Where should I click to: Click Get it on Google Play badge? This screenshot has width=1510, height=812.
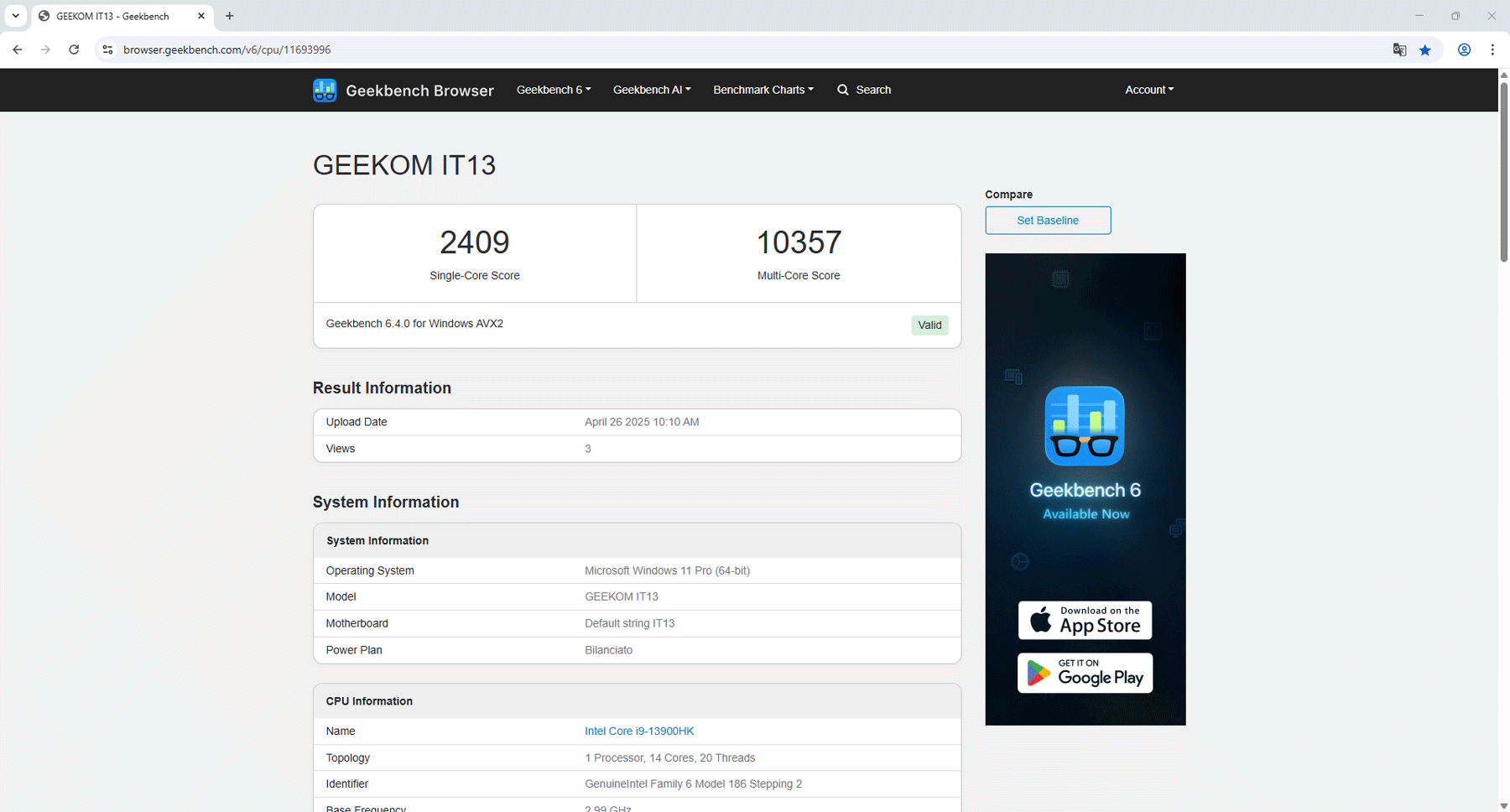click(x=1085, y=673)
